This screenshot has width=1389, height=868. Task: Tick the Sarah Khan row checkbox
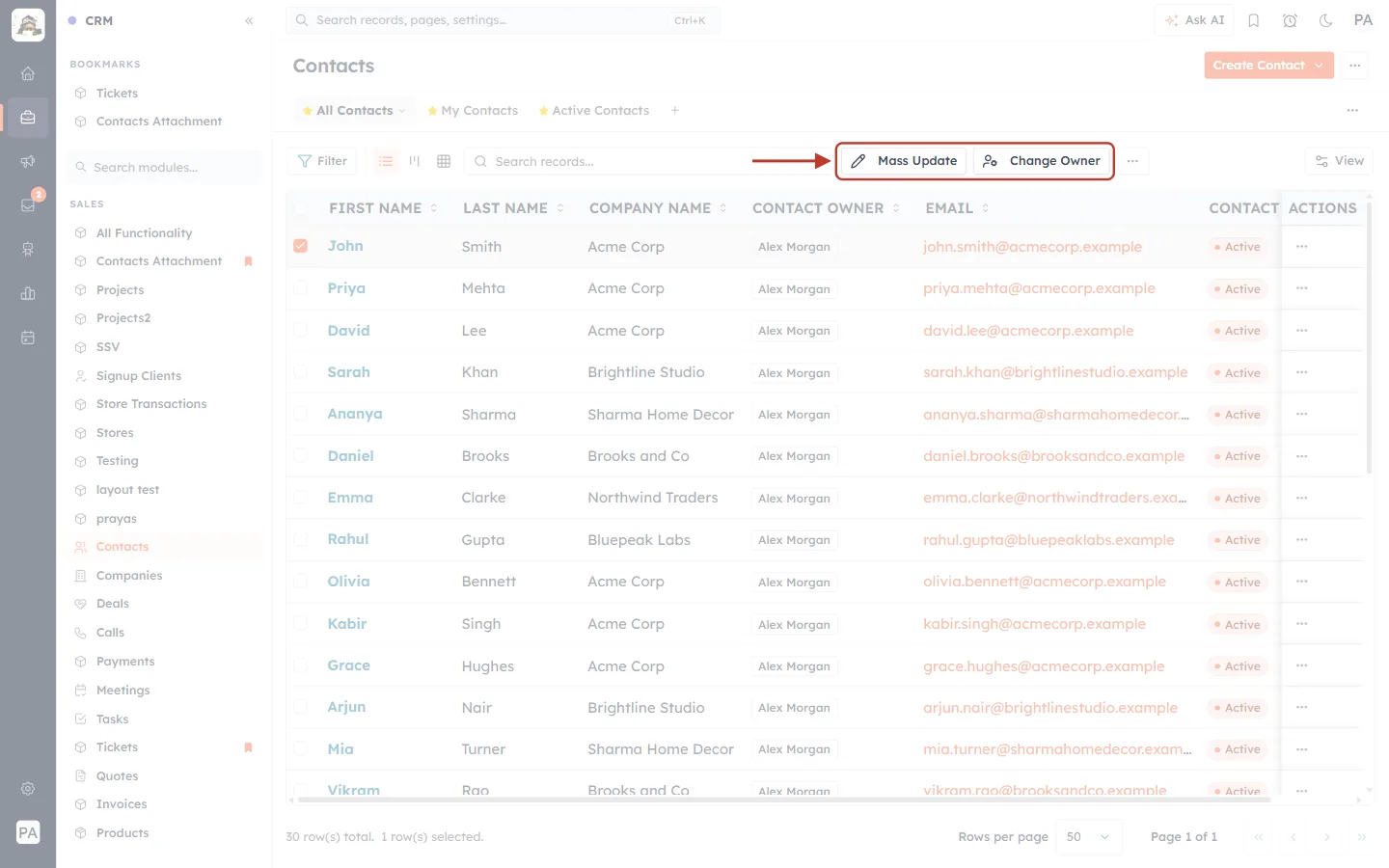tap(301, 372)
